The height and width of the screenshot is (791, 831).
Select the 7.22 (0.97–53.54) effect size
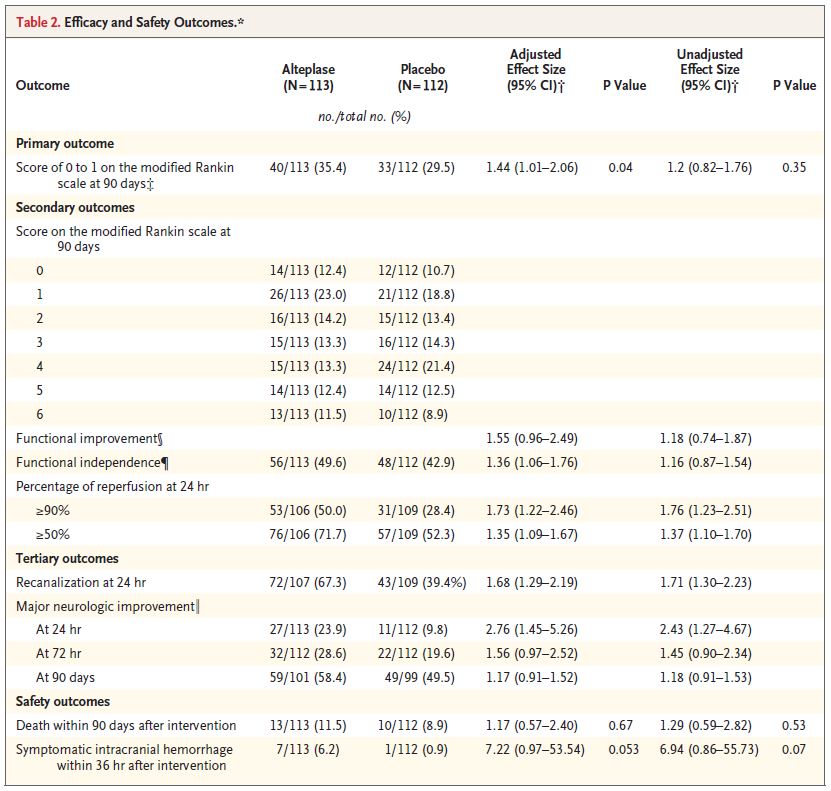[535, 750]
